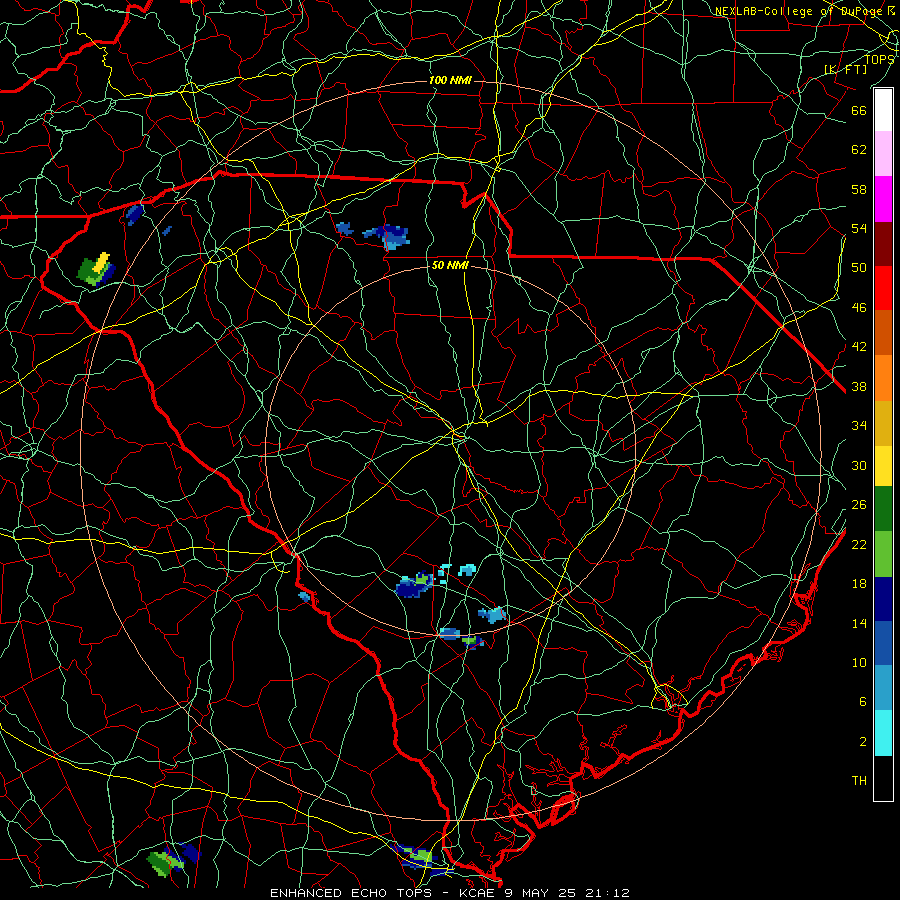Pick the magenta swatch in the tops legend
The height and width of the screenshot is (900, 900).
click(883, 199)
